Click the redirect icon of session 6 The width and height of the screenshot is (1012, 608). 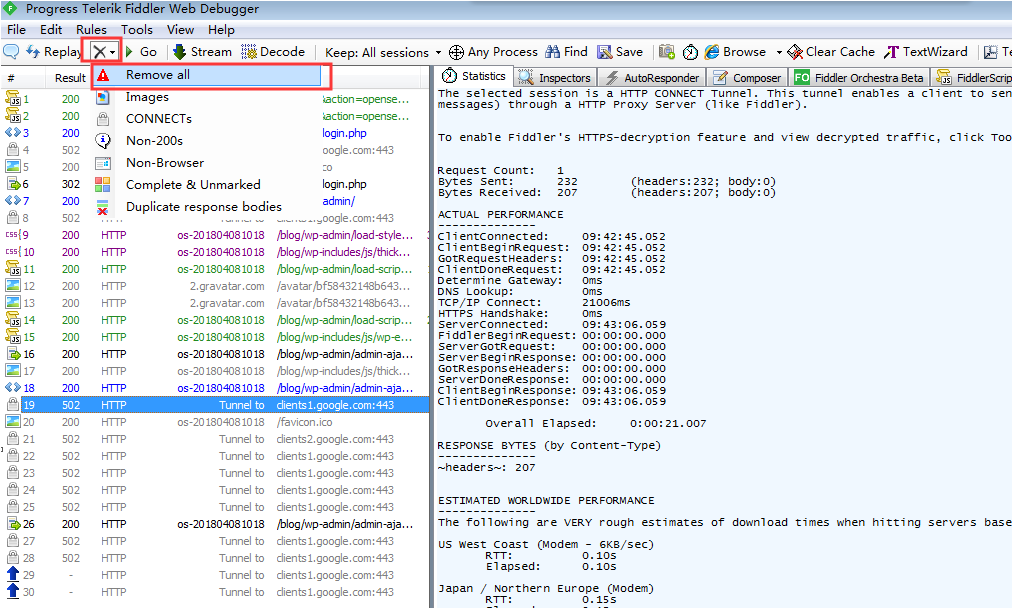[13, 184]
